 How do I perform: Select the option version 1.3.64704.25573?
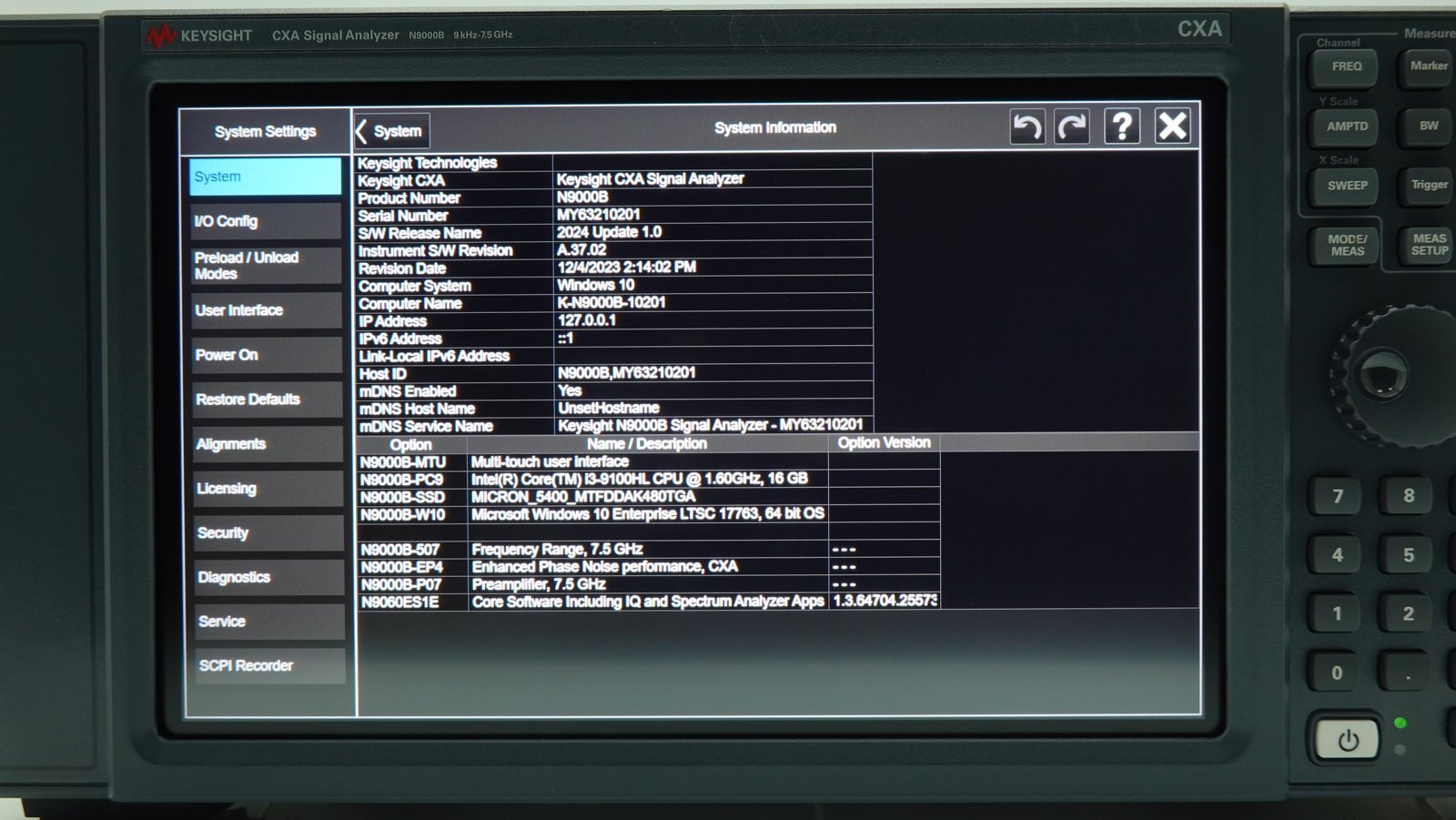pos(885,601)
